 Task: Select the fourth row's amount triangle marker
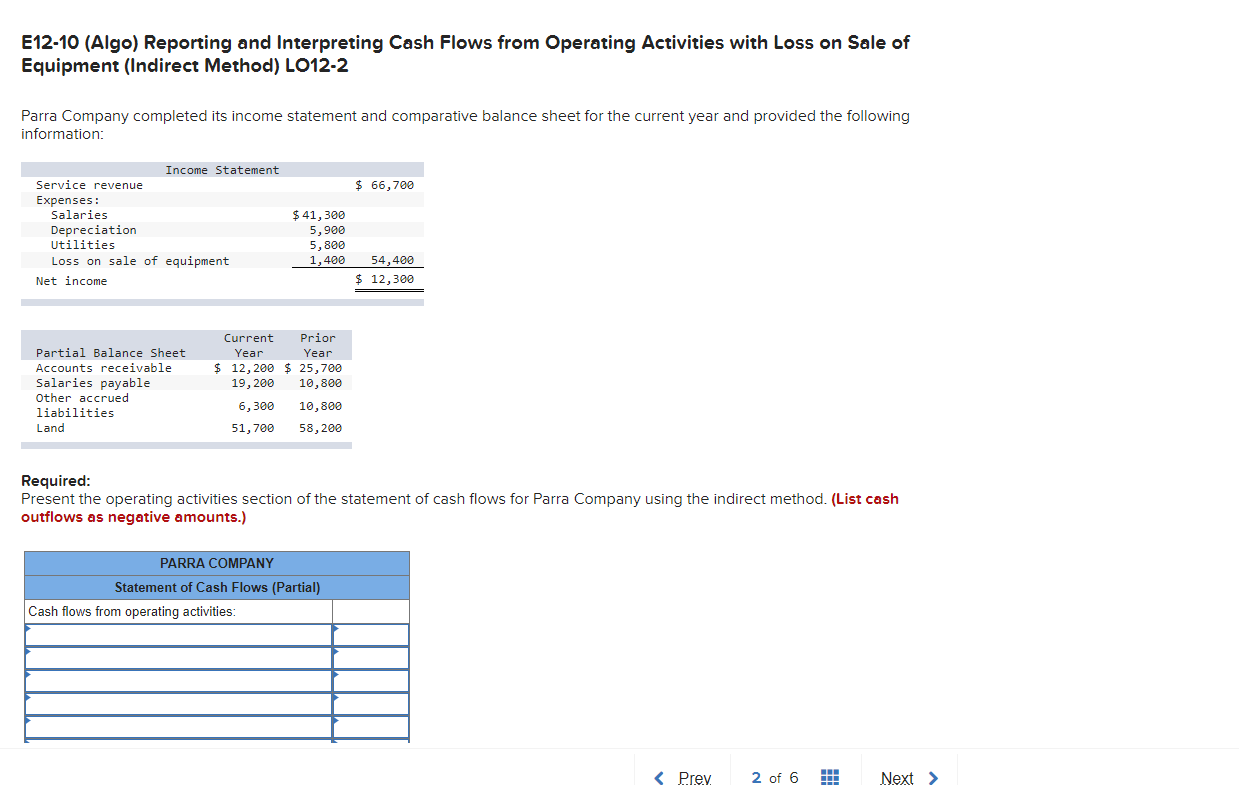point(336,699)
